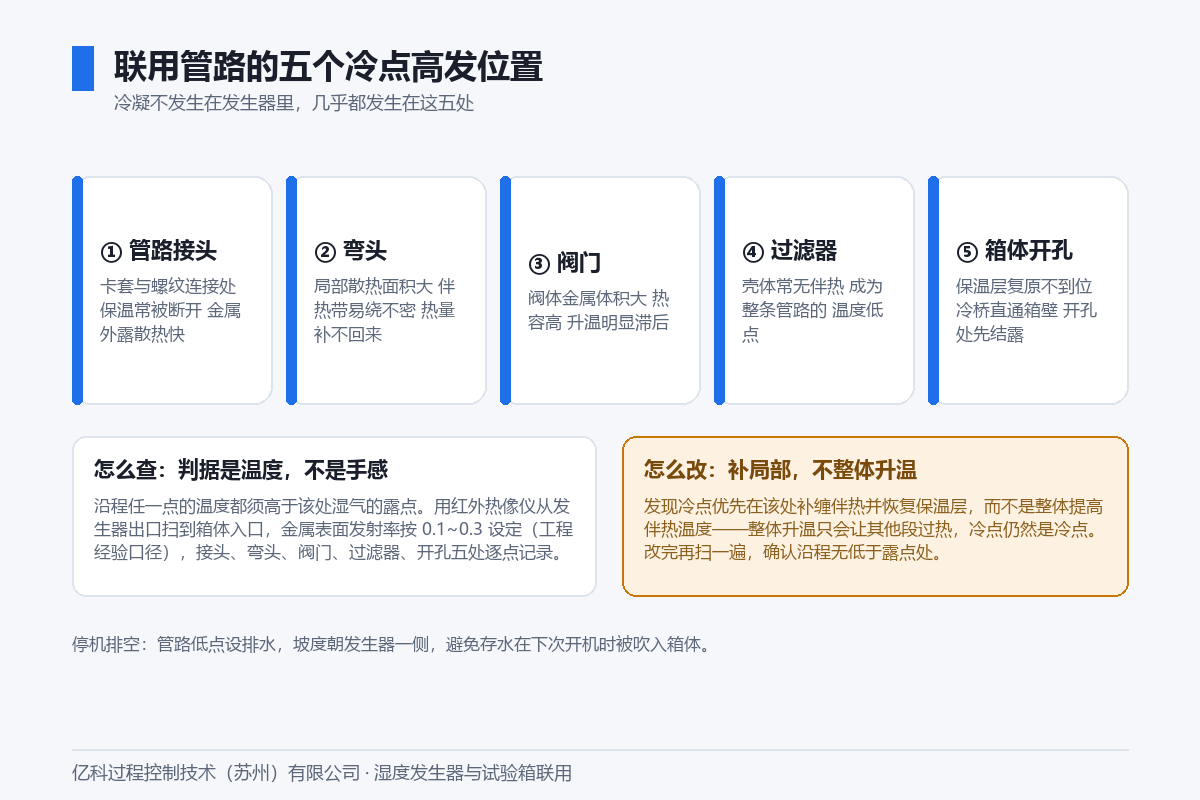Select the paragraph starting 发现冷点优先在该处

[875, 529]
